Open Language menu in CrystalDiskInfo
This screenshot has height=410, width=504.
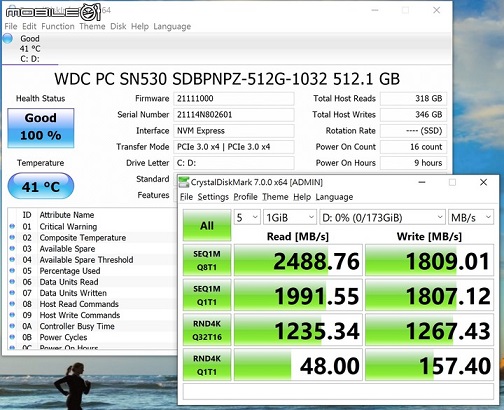tap(172, 26)
